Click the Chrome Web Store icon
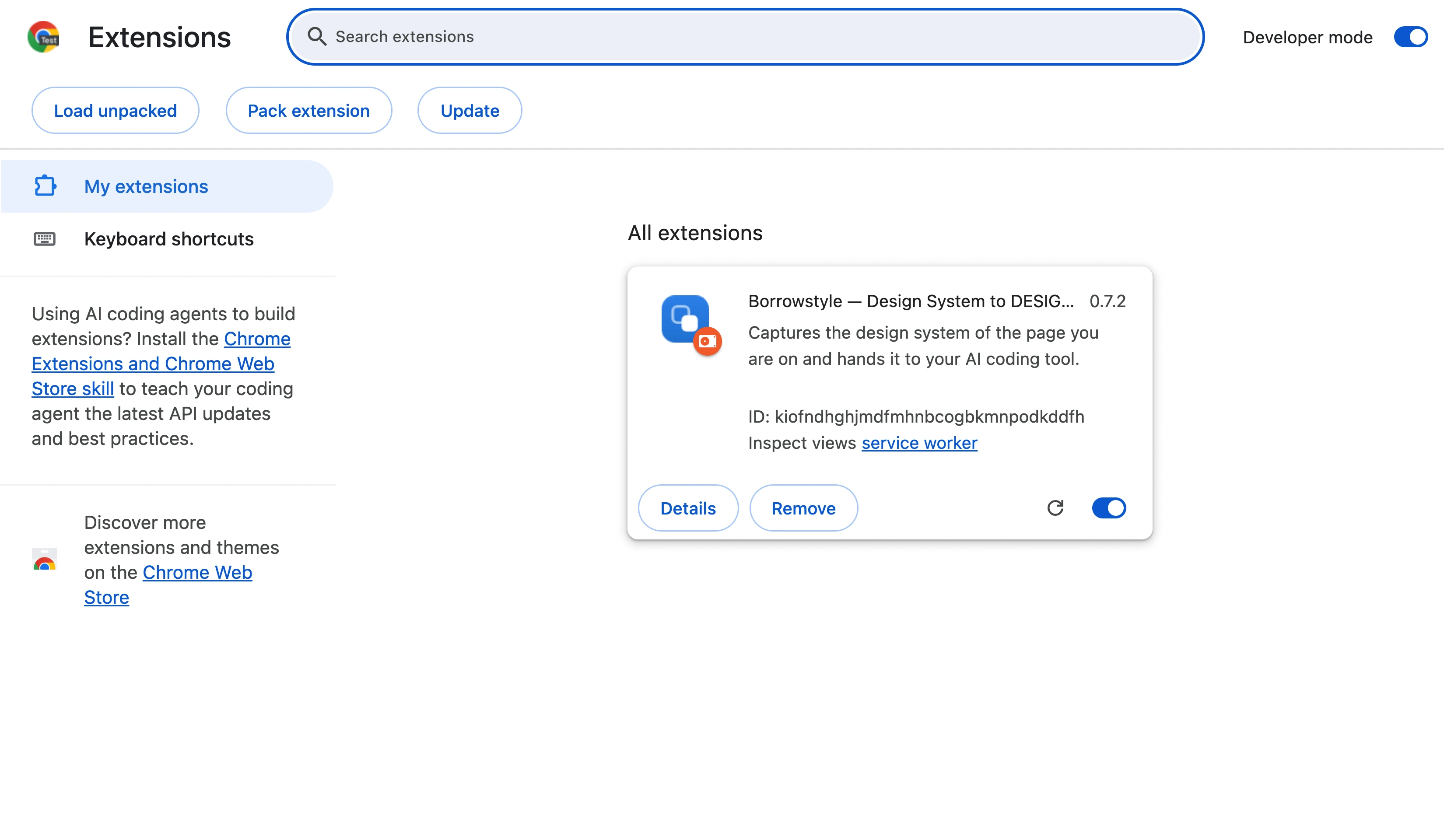The width and height of the screenshot is (1444, 840). [45, 560]
